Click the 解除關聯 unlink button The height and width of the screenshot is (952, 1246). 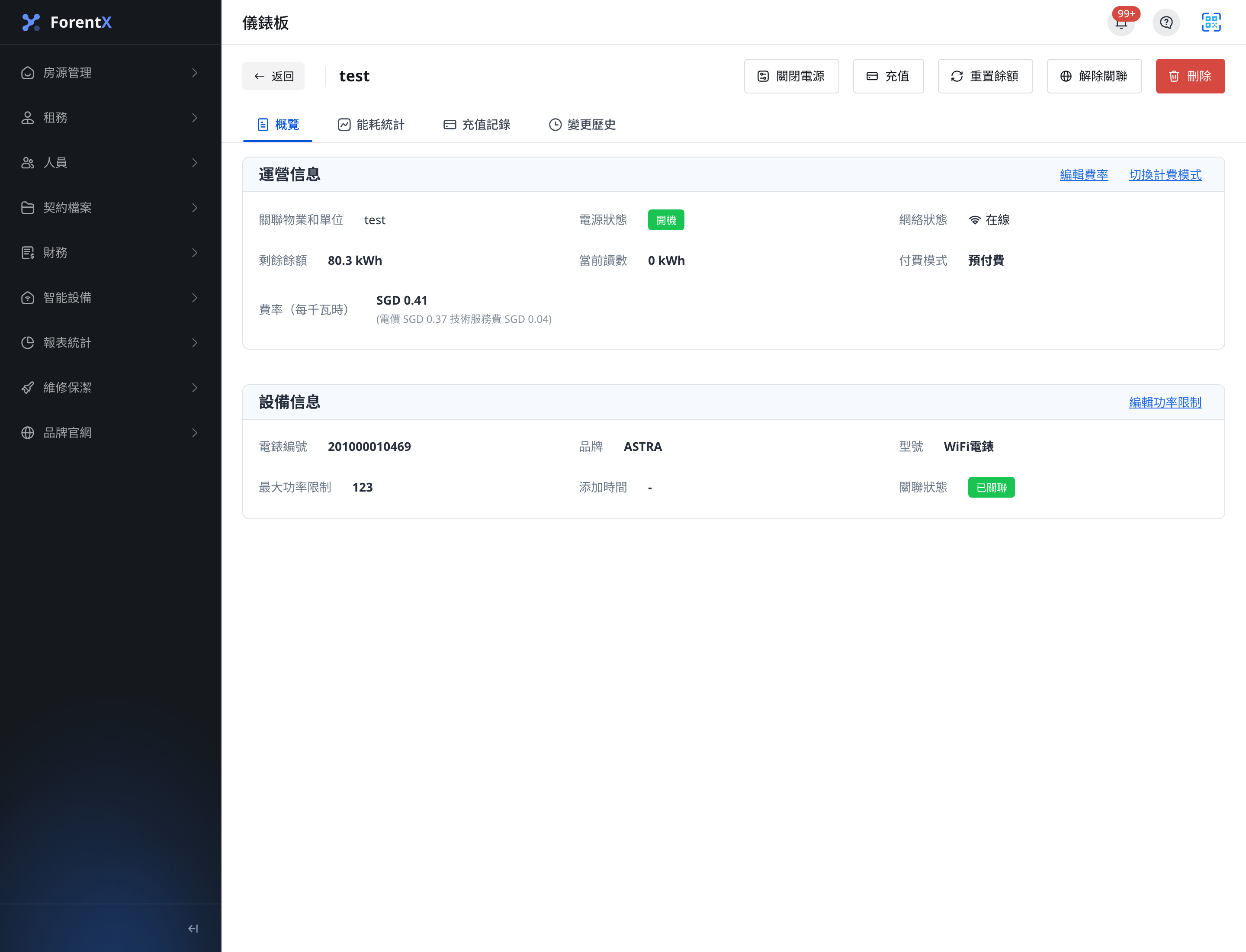coord(1094,76)
